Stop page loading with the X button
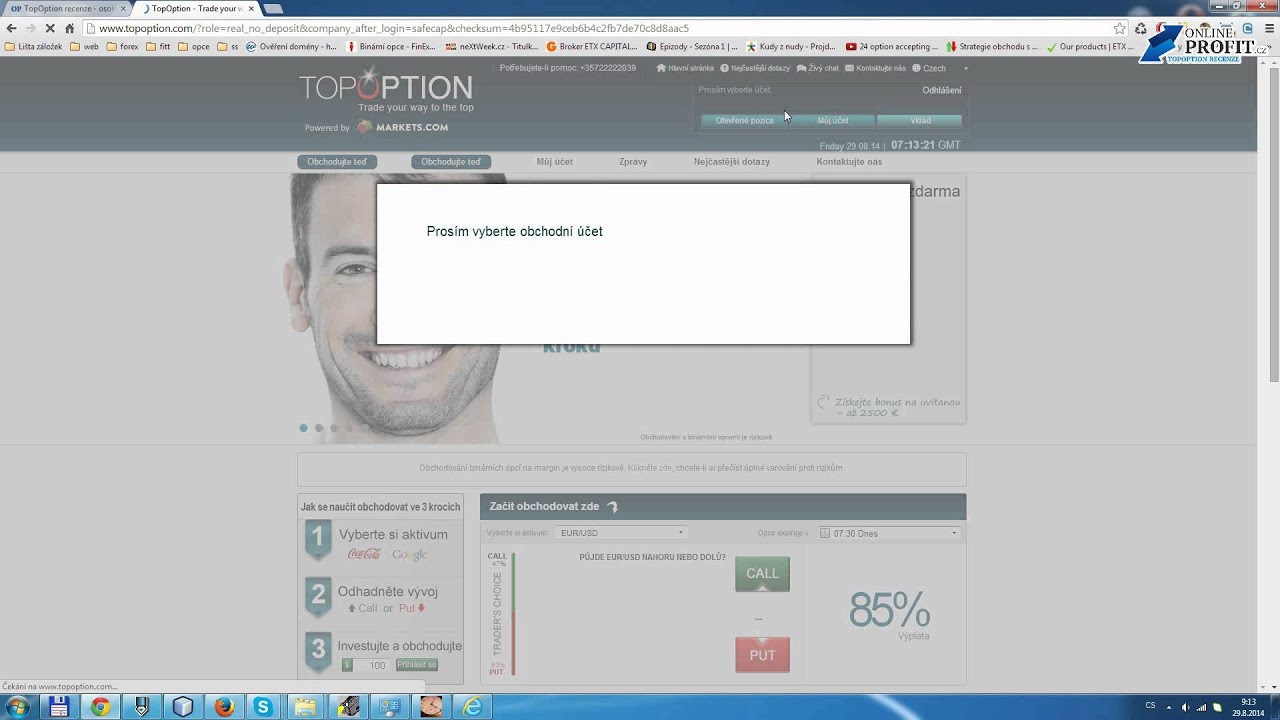 50,28
